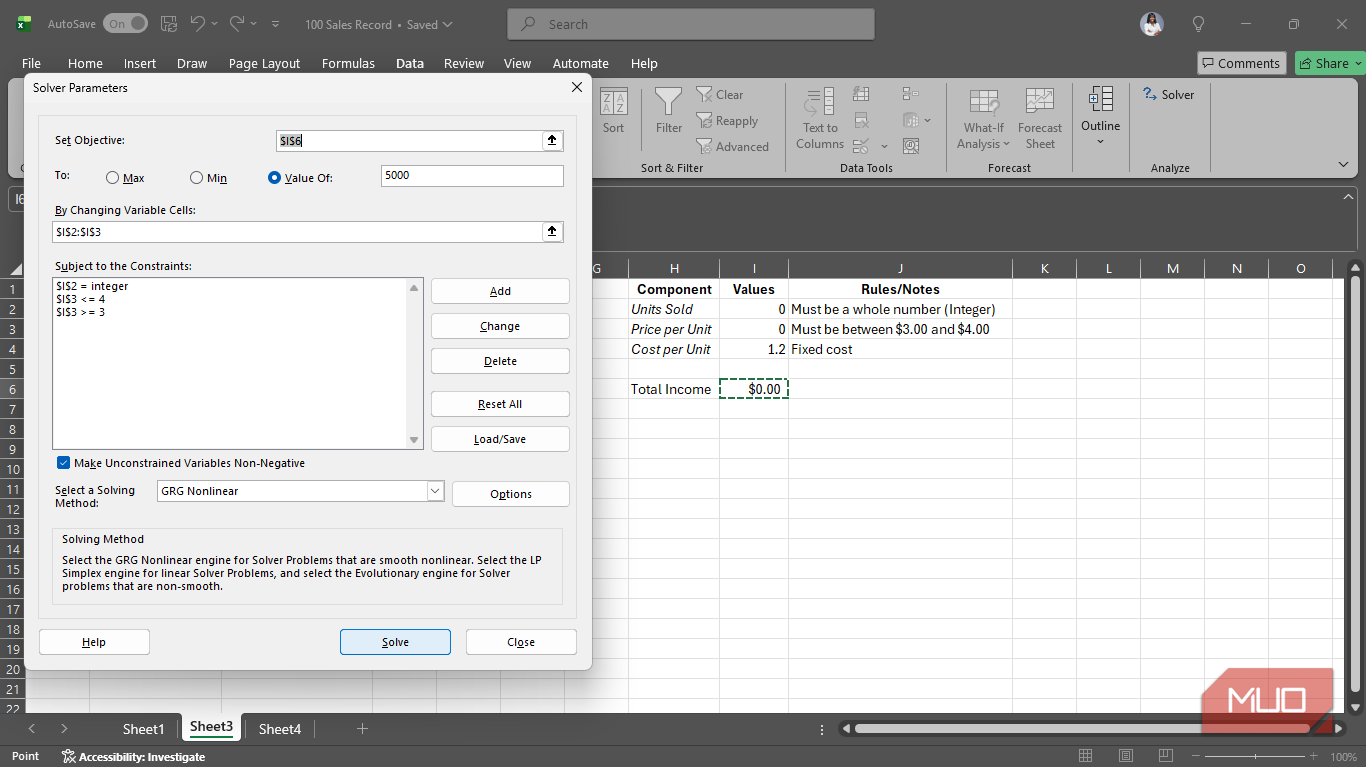
Task: Click the Advanced filter icon
Action: (x=705, y=147)
